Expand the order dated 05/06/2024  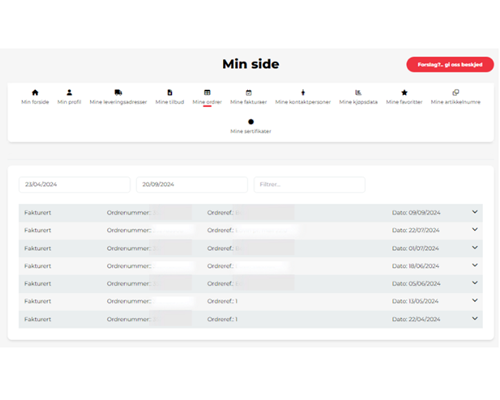click(475, 283)
